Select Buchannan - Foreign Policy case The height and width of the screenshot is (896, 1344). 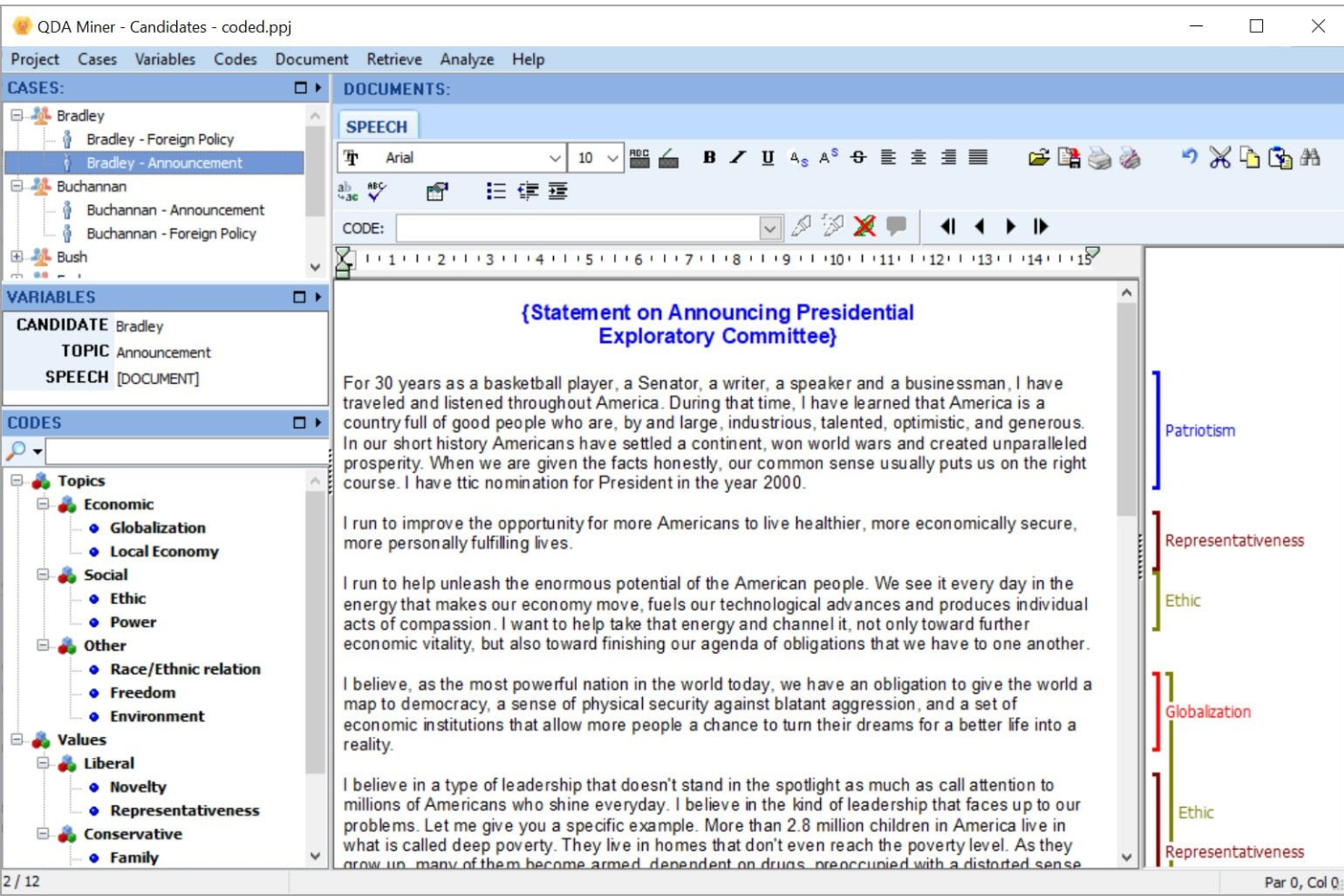pos(171,233)
